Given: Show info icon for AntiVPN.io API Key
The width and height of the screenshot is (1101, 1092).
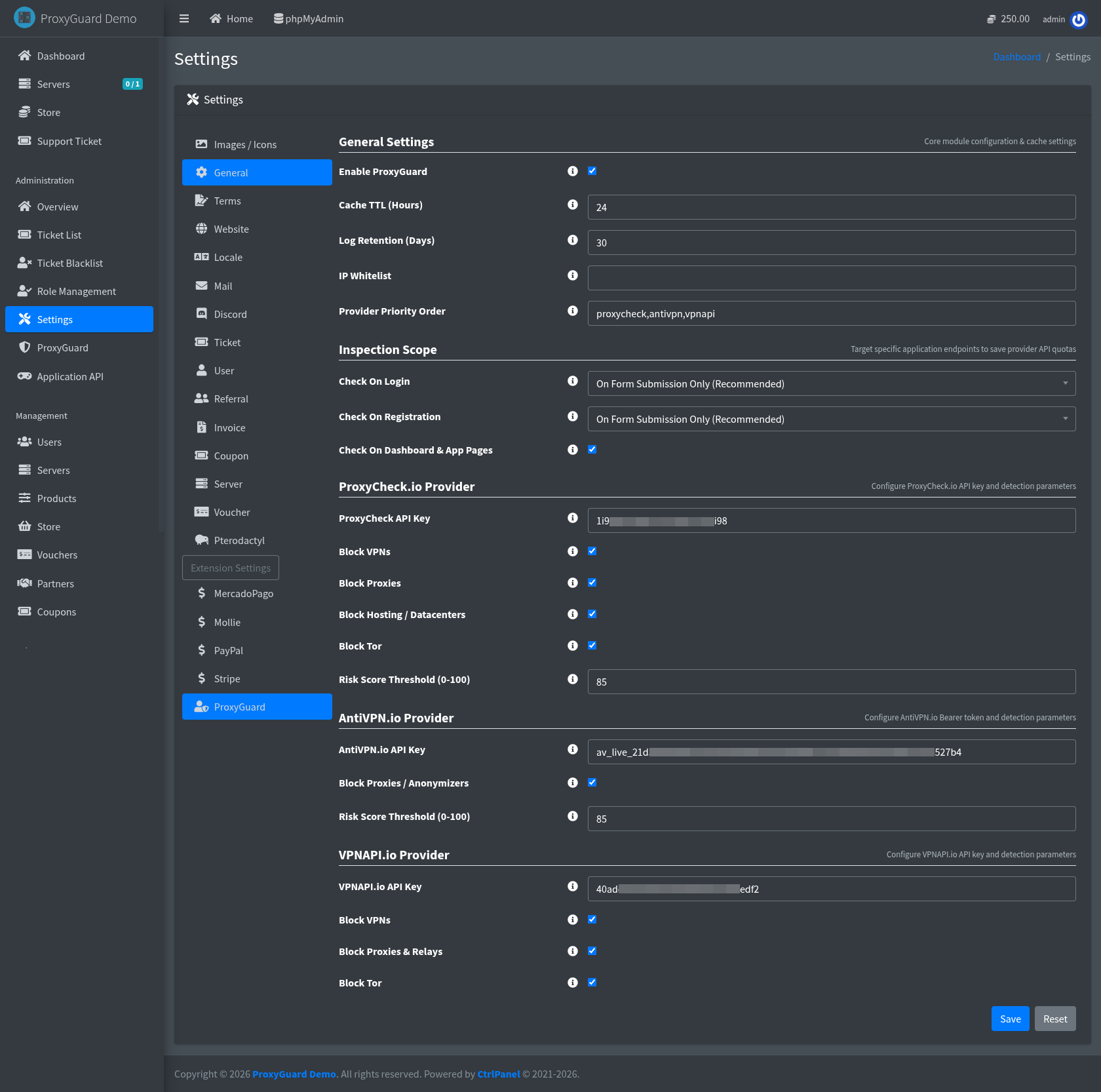Looking at the screenshot, I should tap(573, 749).
